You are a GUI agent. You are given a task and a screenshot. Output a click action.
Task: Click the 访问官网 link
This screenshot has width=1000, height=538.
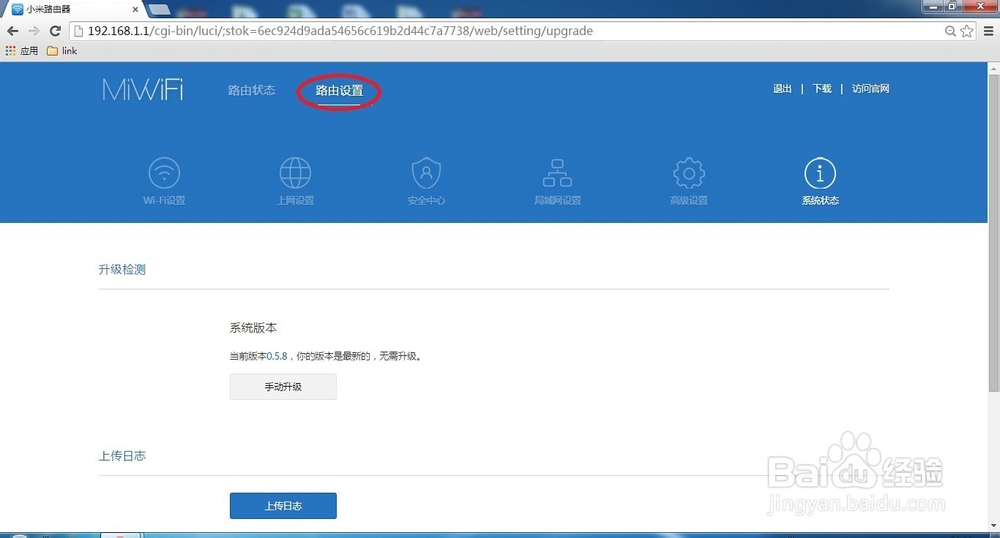tap(871, 89)
